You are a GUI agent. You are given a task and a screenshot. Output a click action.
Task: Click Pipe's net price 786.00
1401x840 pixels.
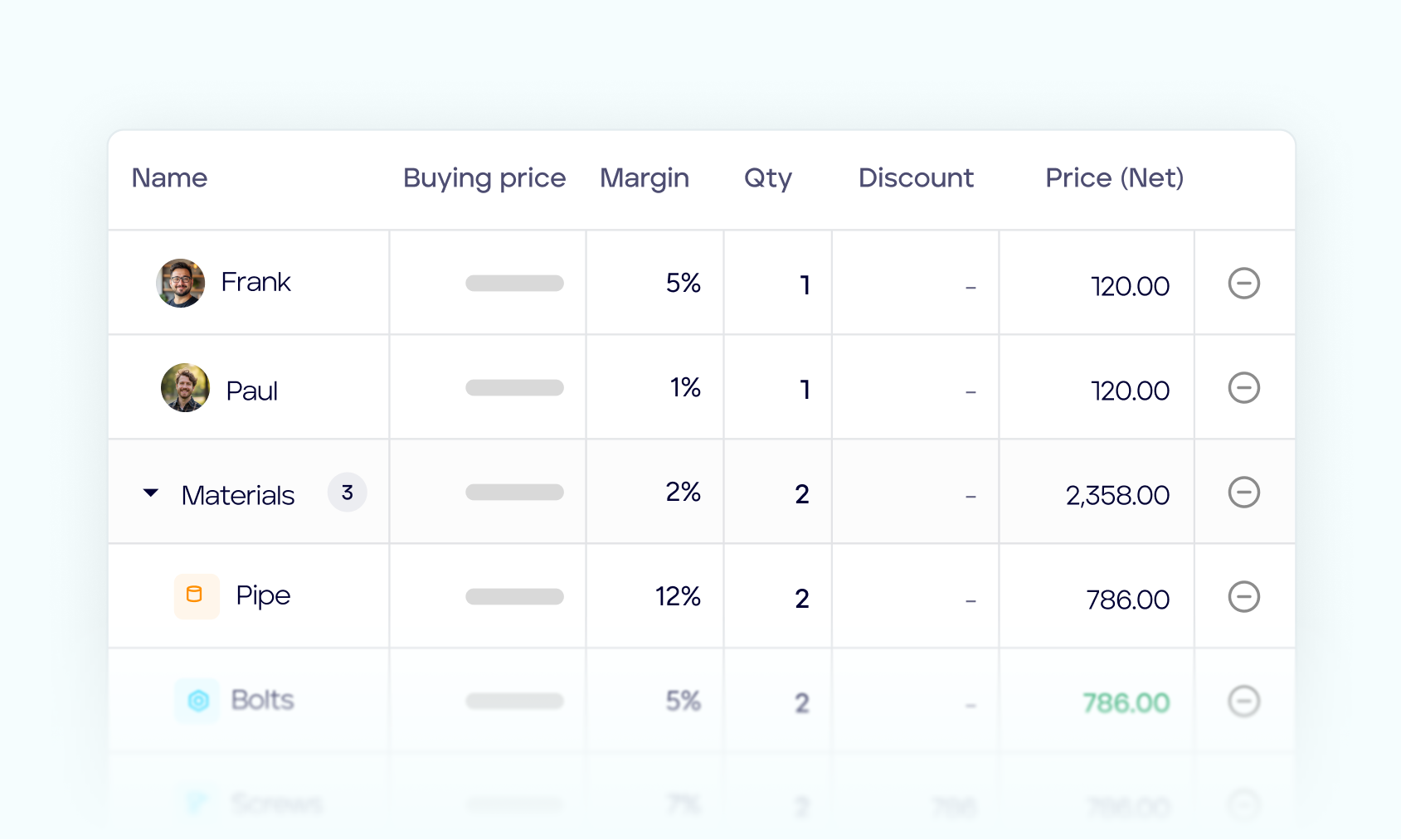tap(1128, 600)
